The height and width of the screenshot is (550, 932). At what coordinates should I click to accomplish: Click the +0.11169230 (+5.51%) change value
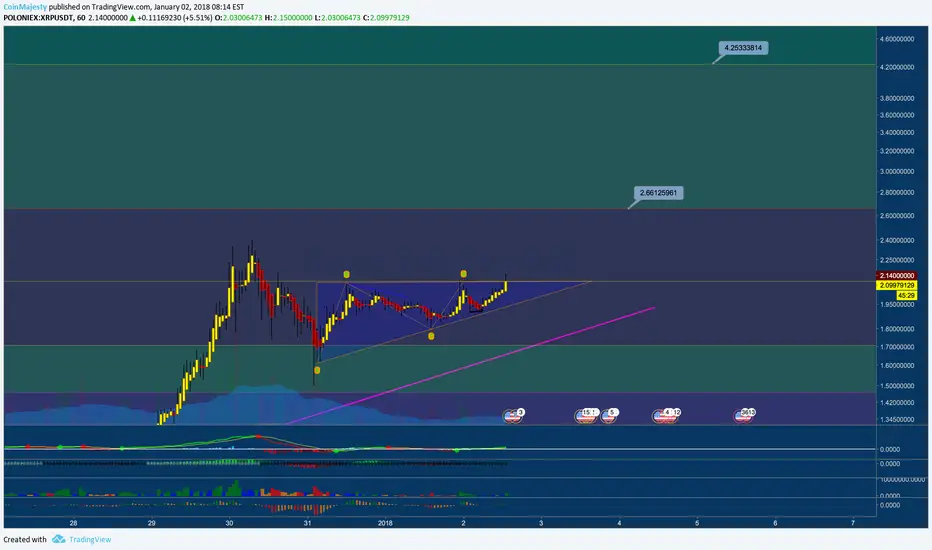coord(175,18)
